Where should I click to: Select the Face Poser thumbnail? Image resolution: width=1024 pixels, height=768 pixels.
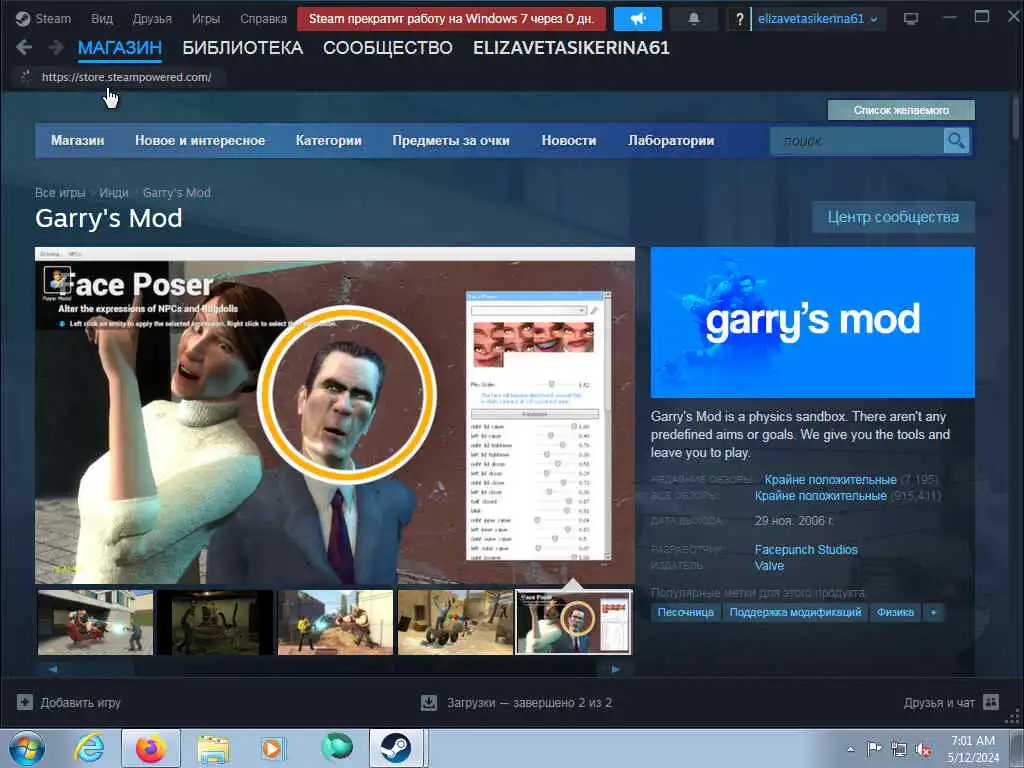click(x=574, y=622)
